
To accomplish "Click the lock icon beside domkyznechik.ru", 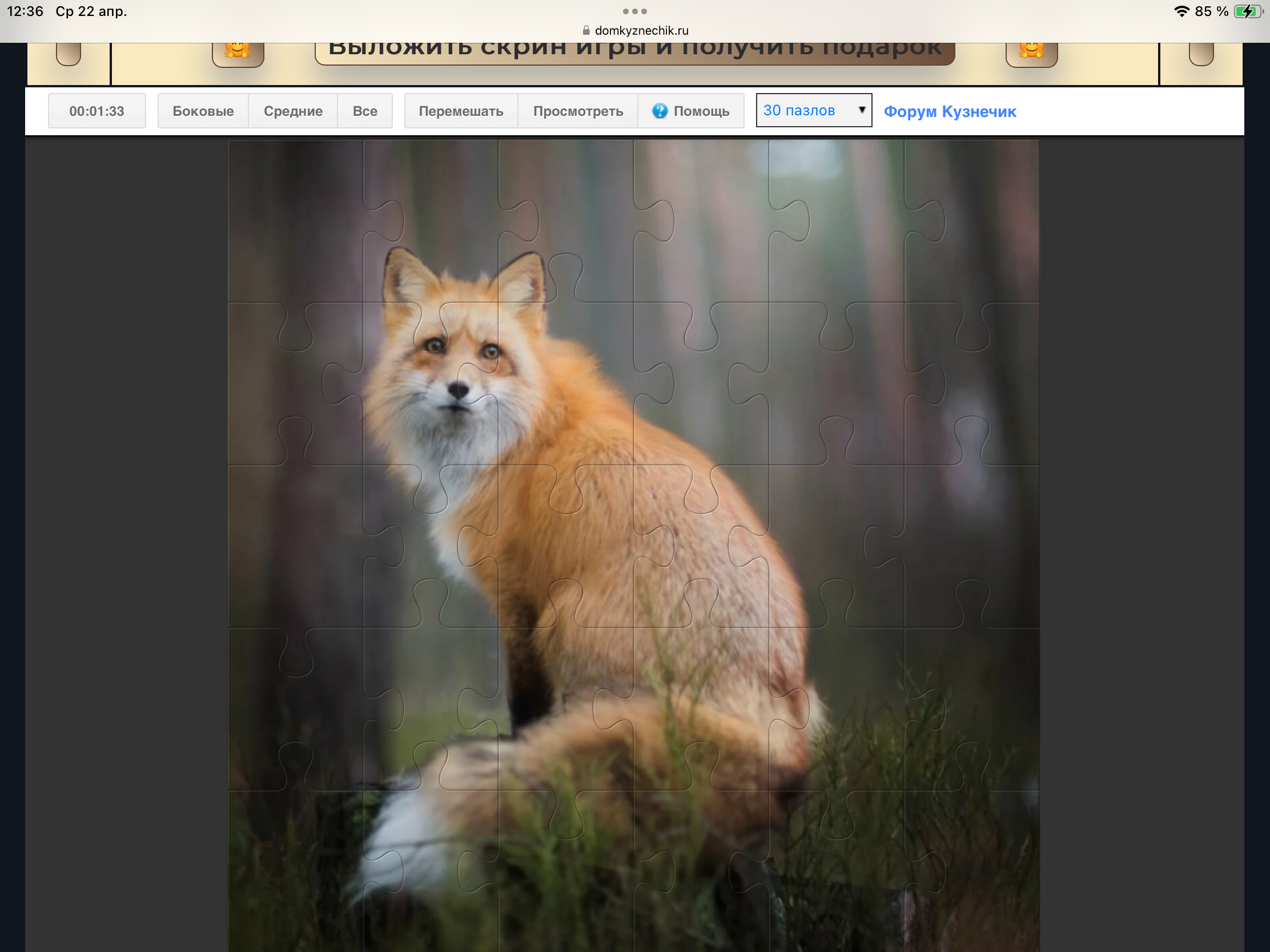I will coord(586,30).
